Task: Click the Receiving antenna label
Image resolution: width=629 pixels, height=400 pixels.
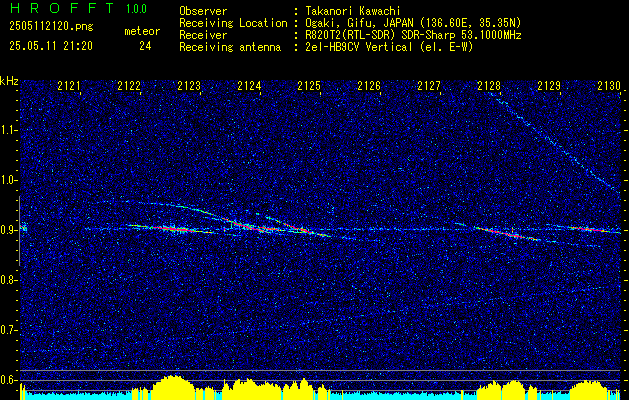Action: point(230,47)
